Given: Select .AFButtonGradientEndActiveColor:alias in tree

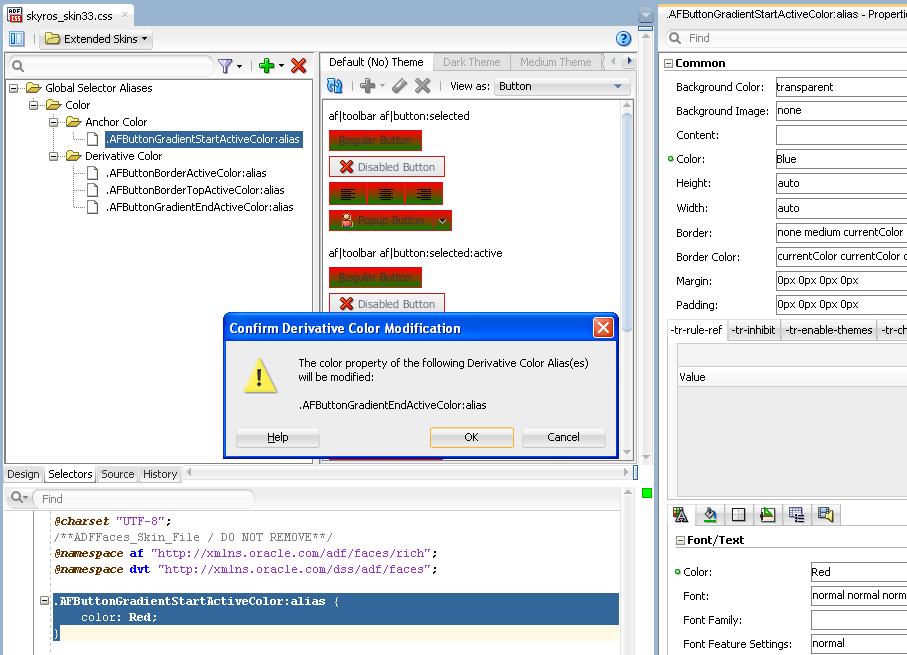Looking at the screenshot, I should pyautogui.click(x=200, y=207).
